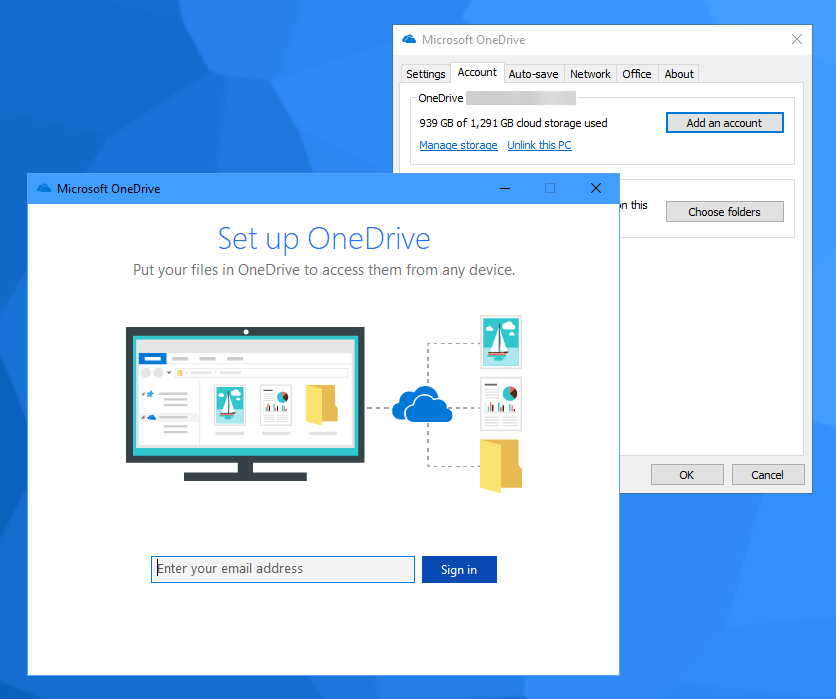
Task: Click the Put your files in OneDrive subtitle
Action: 324,270
